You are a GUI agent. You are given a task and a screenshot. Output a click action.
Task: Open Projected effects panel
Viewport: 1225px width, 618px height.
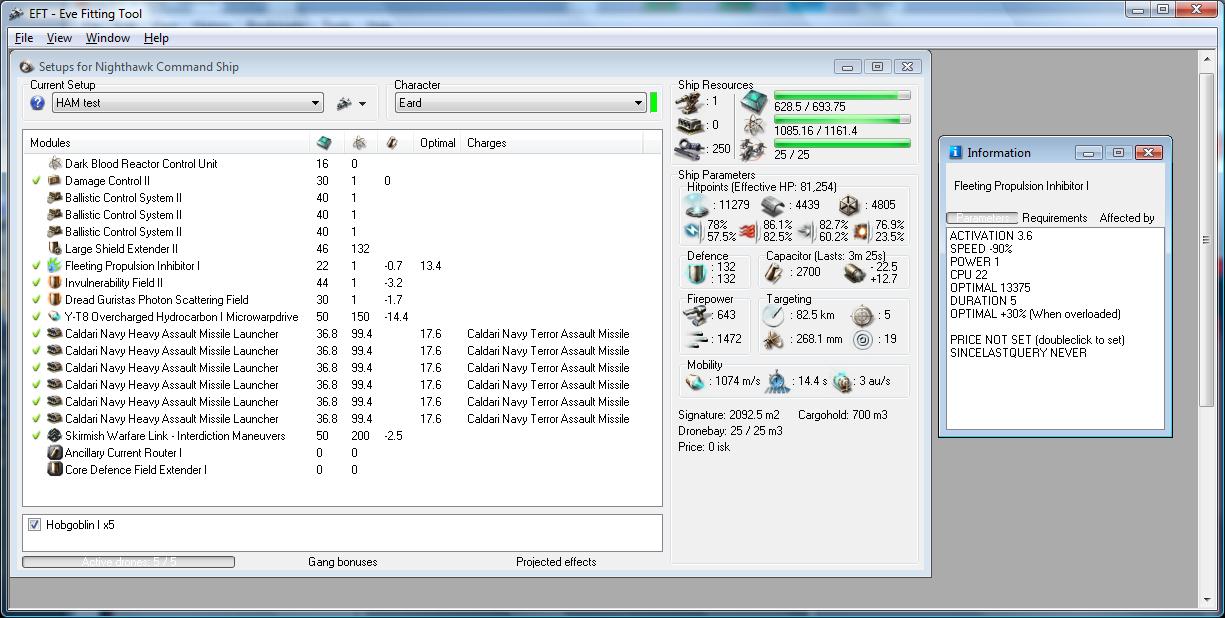[555, 562]
